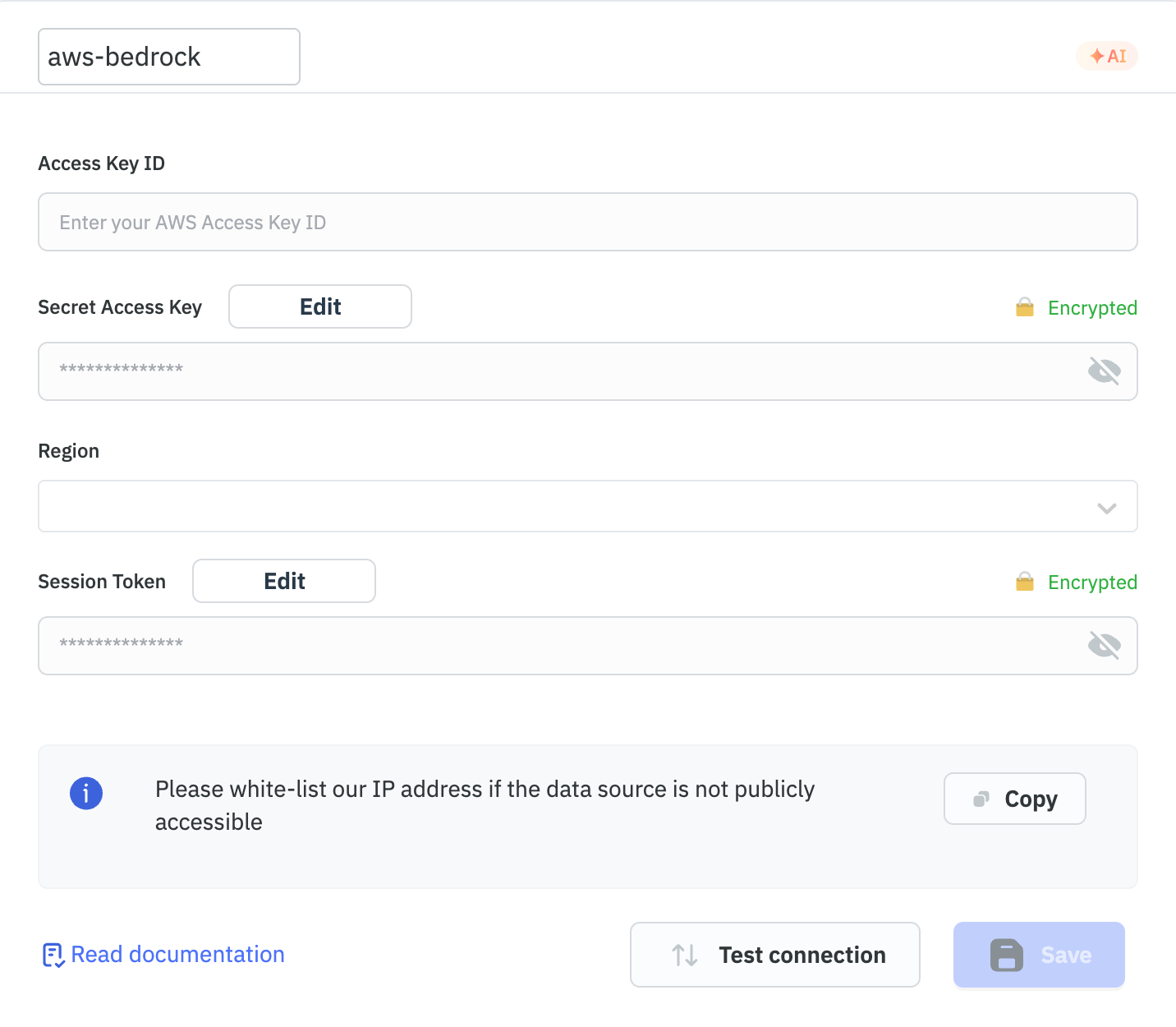This screenshot has width=1176, height=1027.
Task: Open the Read documentation link
Action: coord(177,955)
